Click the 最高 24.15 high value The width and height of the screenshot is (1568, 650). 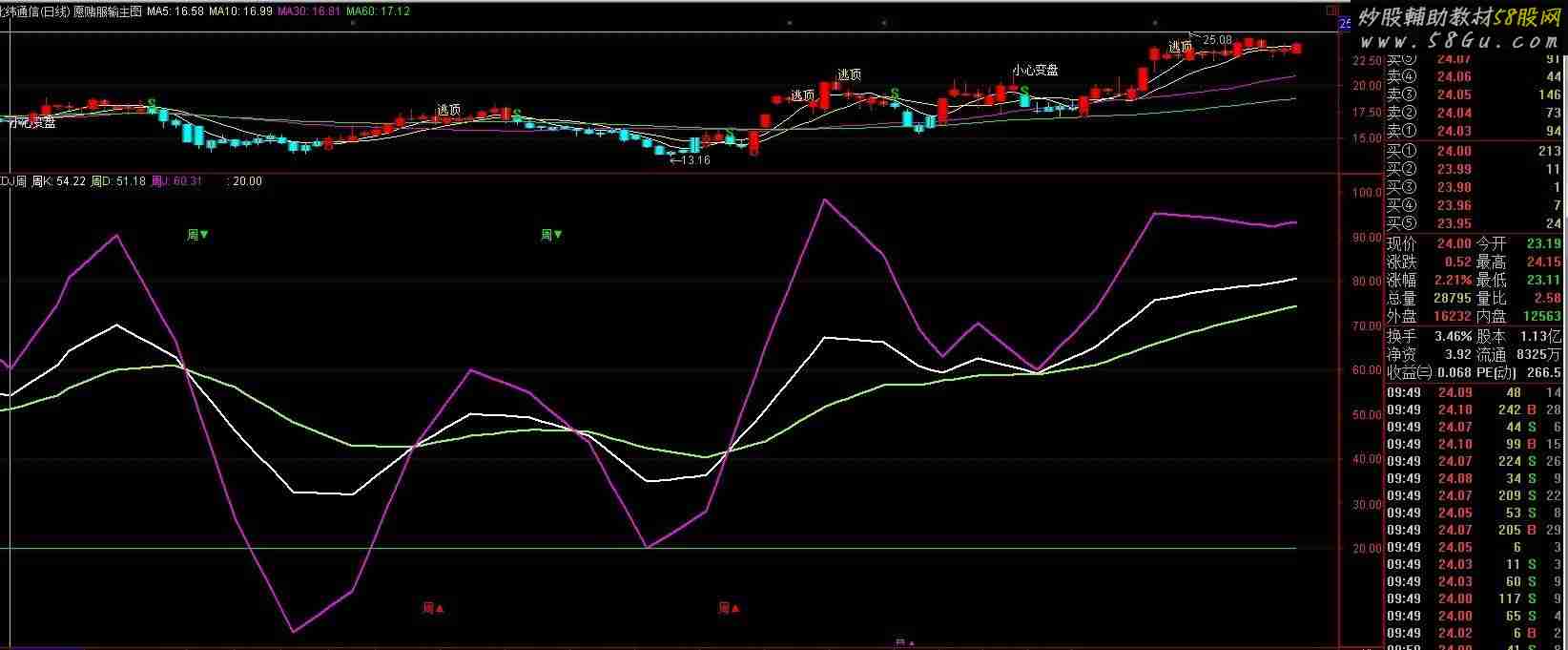[x=1543, y=262]
